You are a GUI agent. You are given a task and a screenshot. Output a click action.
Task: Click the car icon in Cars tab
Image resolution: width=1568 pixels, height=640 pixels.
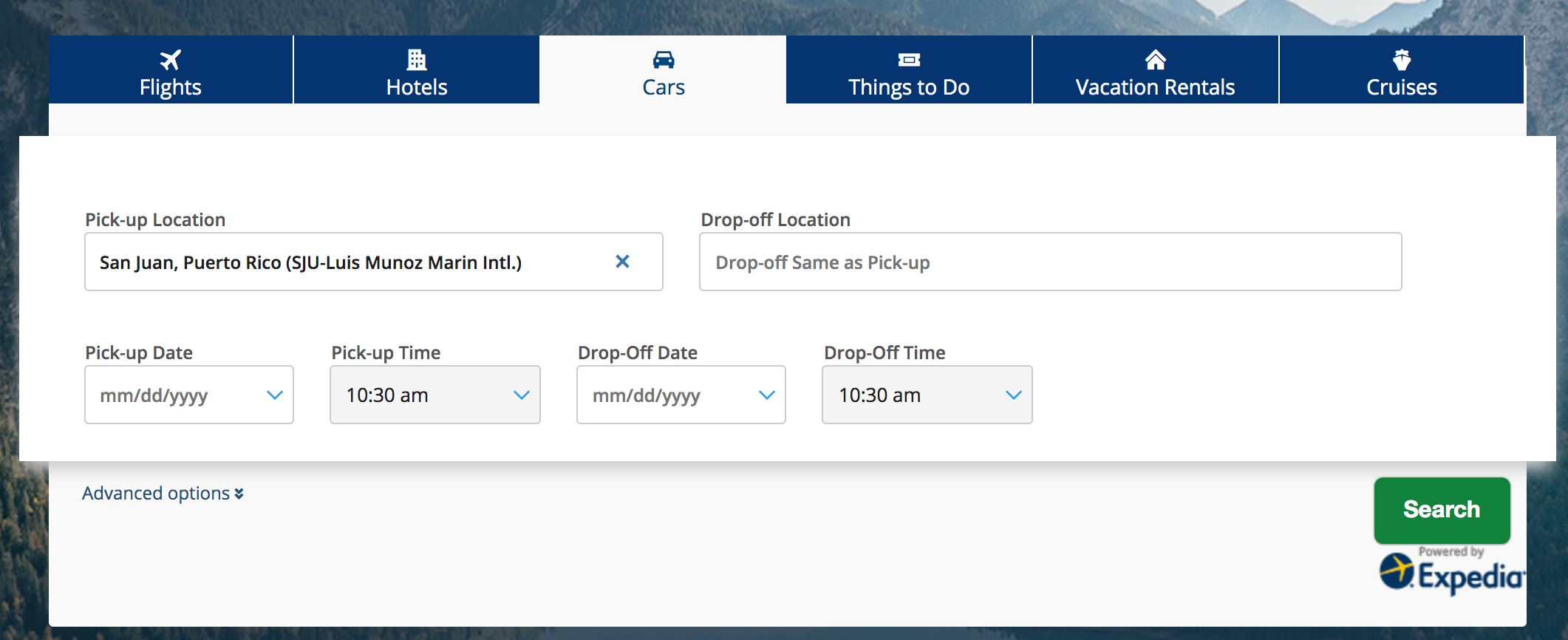point(664,59)
